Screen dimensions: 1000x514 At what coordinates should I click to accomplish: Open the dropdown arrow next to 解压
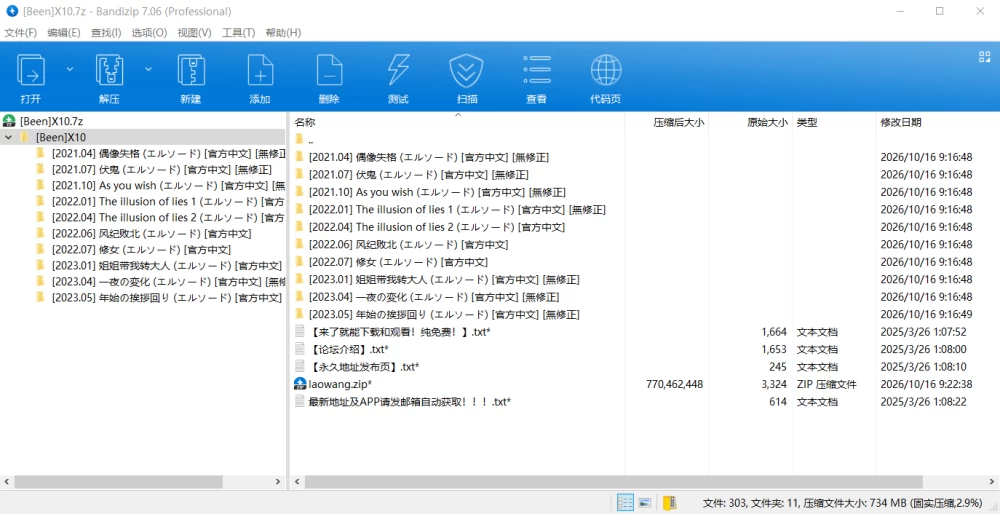[x=149, y=69]
